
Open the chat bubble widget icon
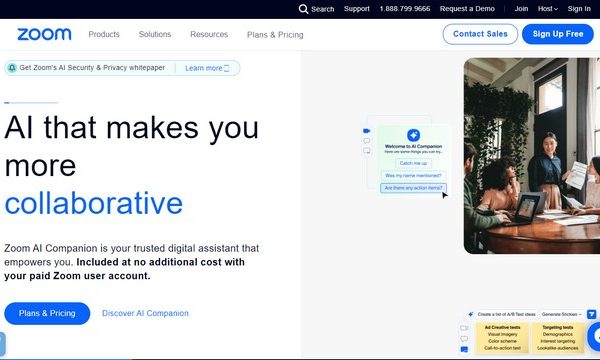coord(595,336)
